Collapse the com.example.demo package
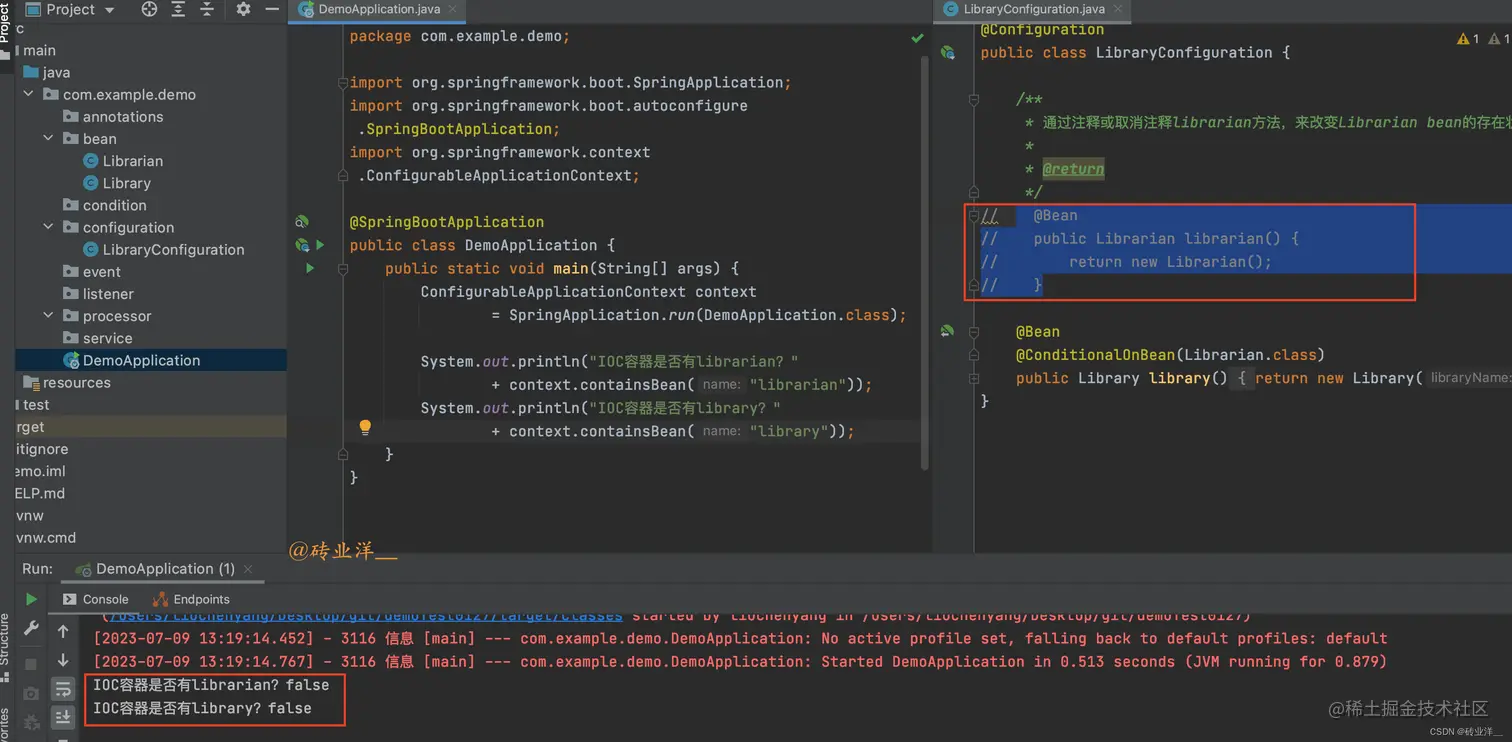 pos(28,94)
